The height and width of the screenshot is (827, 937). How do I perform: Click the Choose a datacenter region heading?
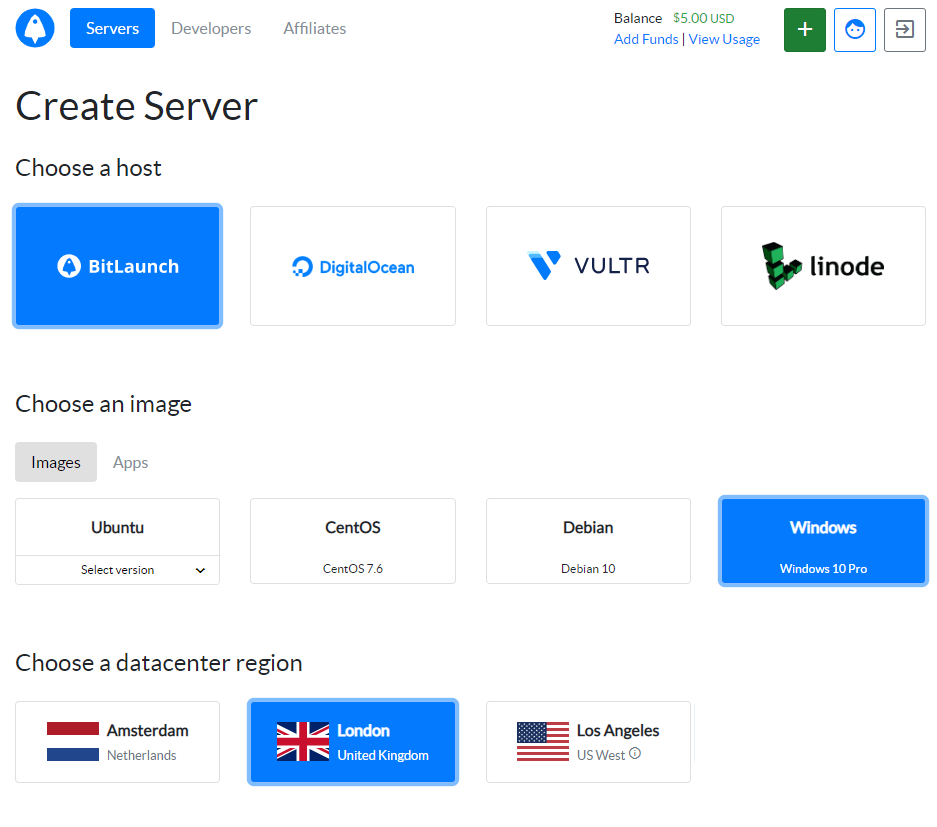(x=159, y=663)
